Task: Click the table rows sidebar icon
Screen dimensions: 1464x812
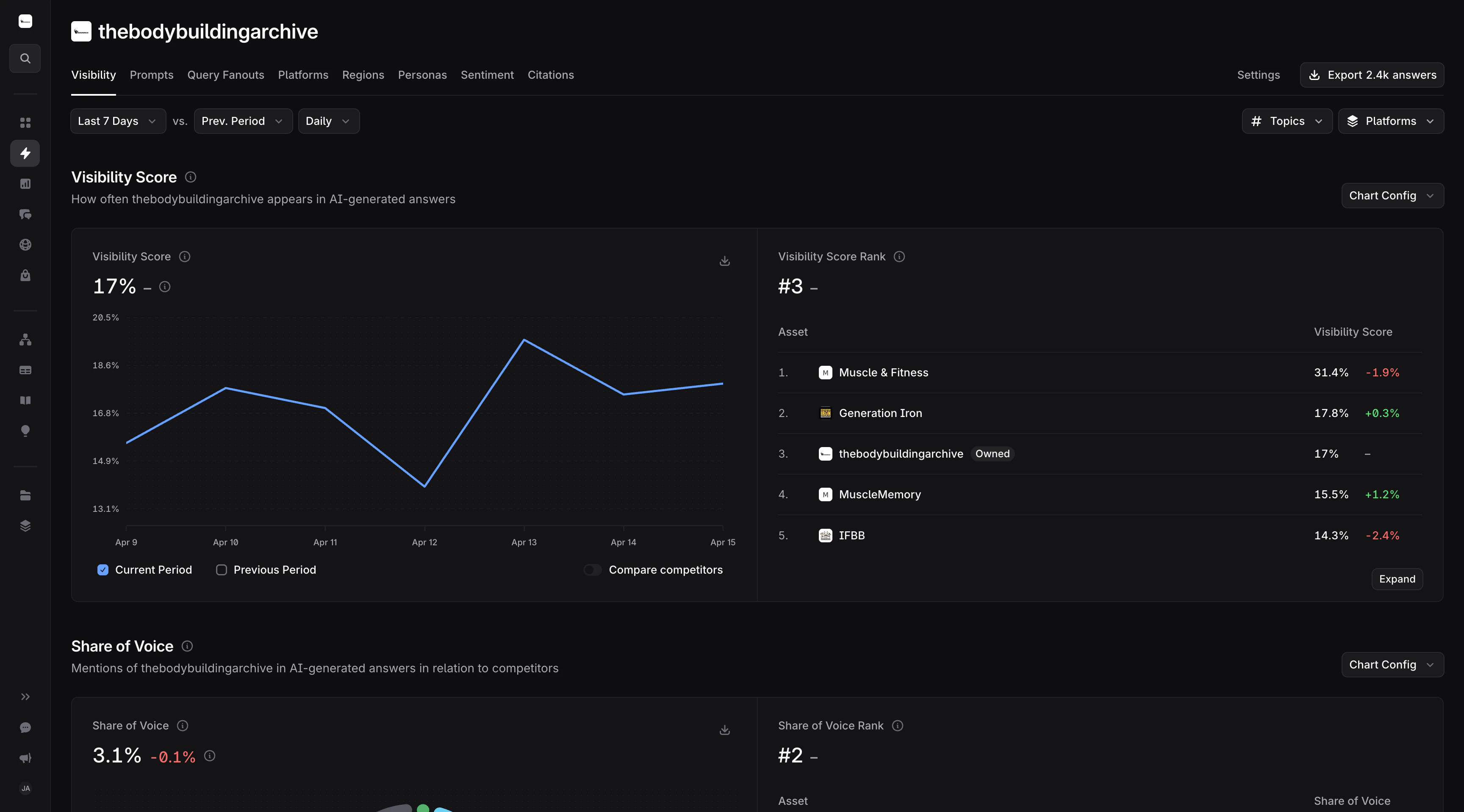Action: coord(25,370)
